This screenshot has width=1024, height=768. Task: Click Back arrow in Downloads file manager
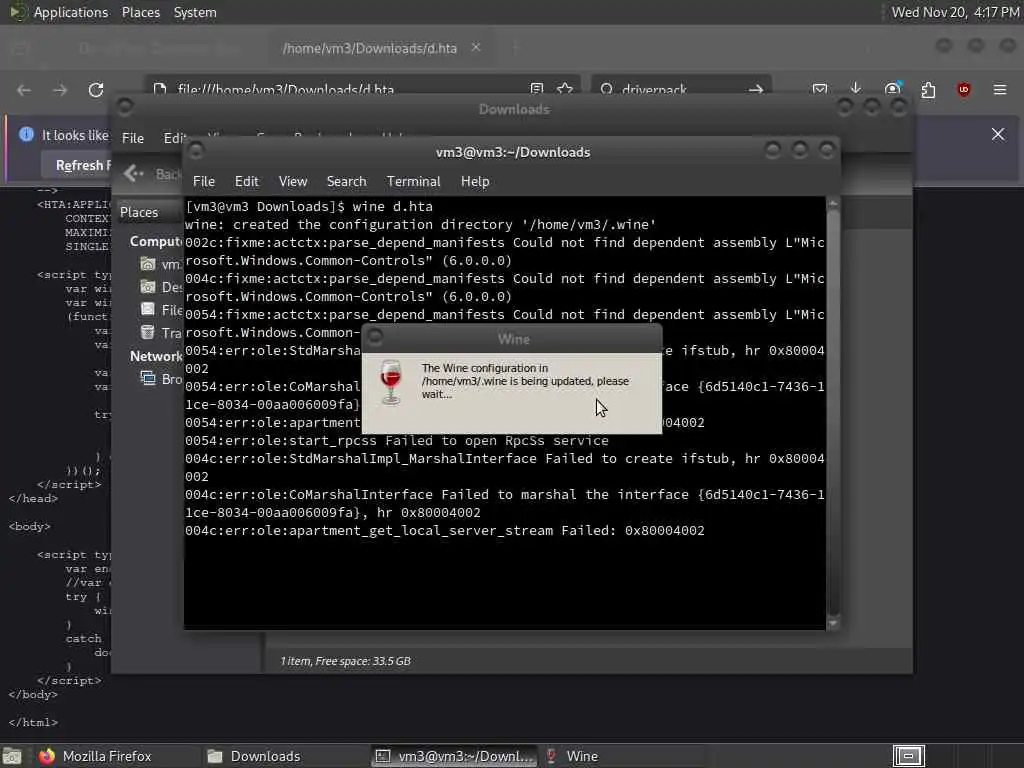(x=134, y=173)
